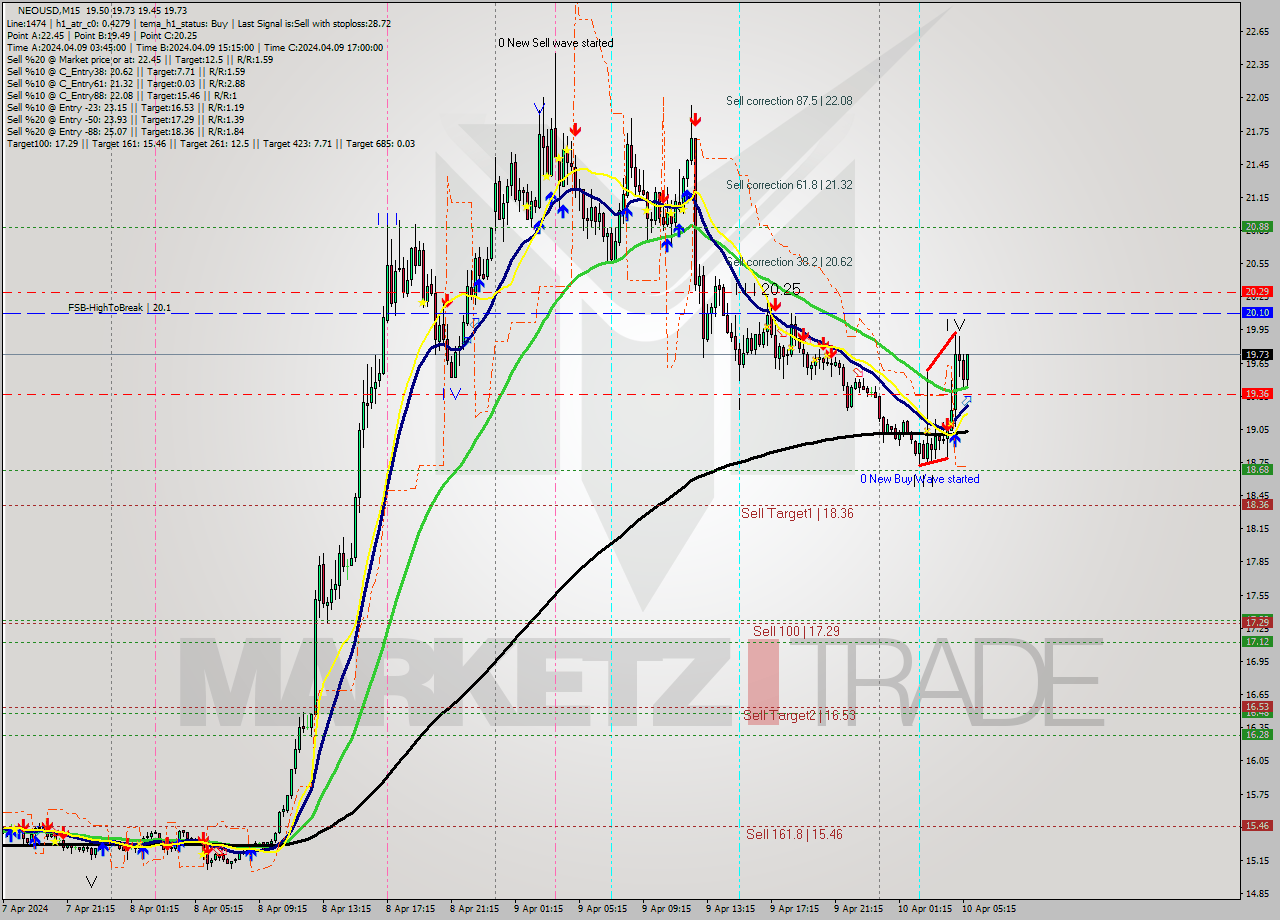1280x920 pixels.
Task: Click the green 20.88 price tag on axis
Action: pyautogui.click(x=1257, y=227)
